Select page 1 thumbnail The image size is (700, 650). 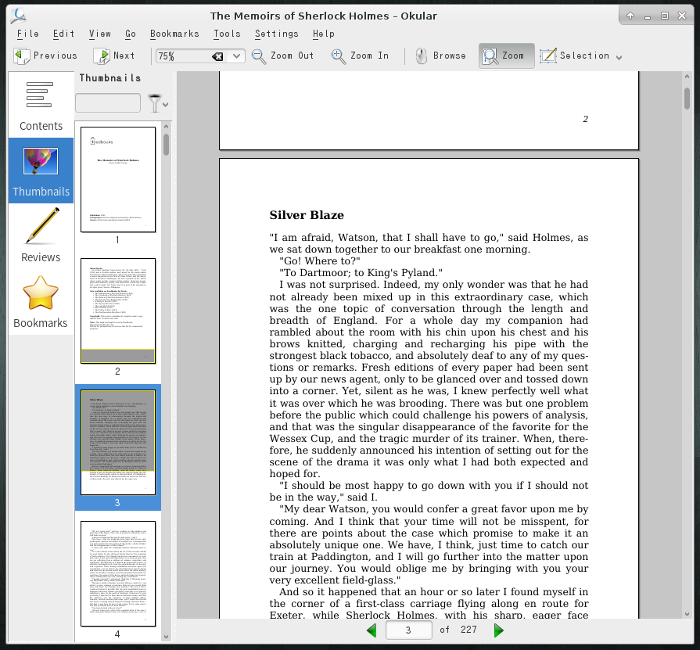click(x=118, y=180)
